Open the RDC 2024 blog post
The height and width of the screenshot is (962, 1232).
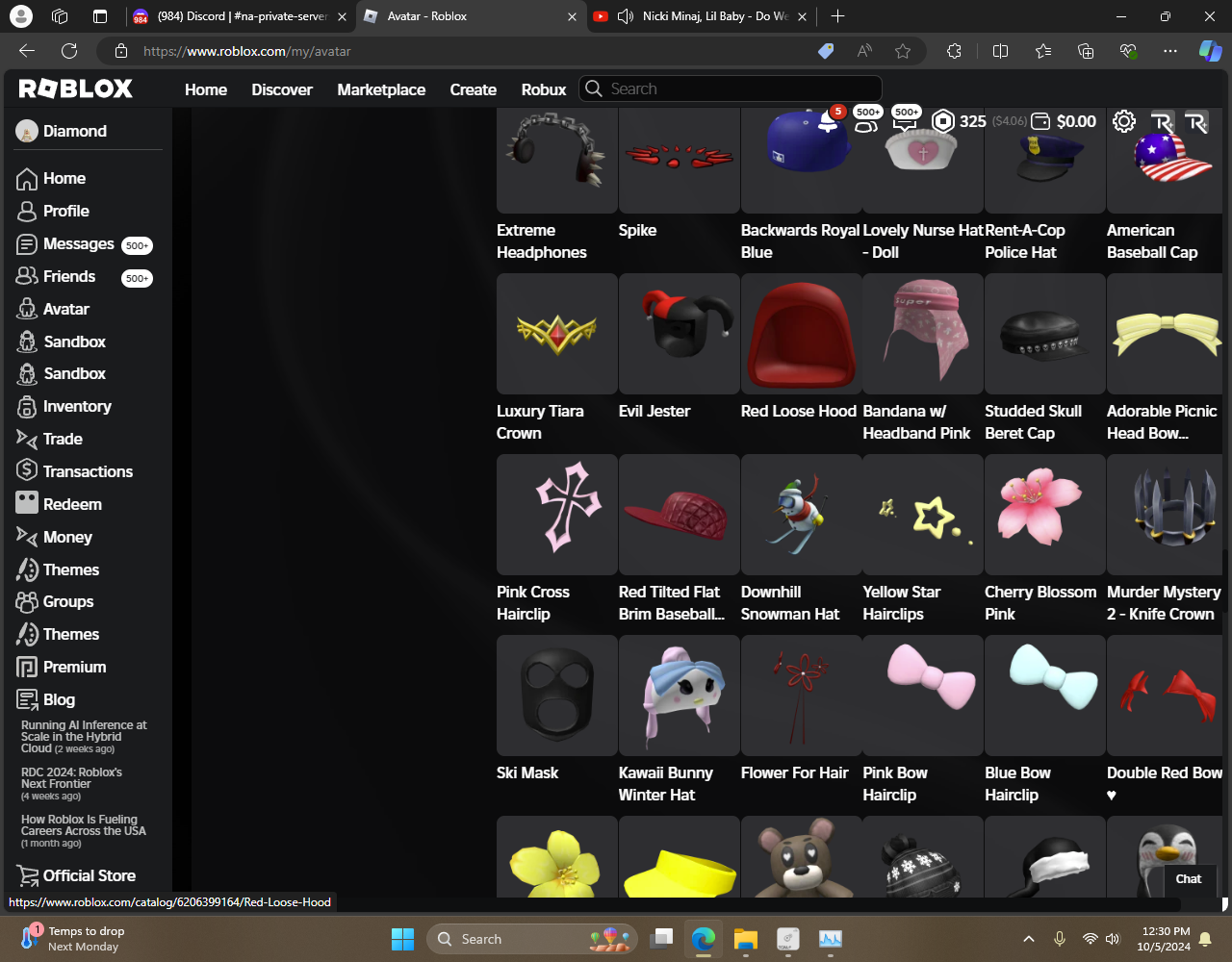pyautogui.click(x=71, y=784)
